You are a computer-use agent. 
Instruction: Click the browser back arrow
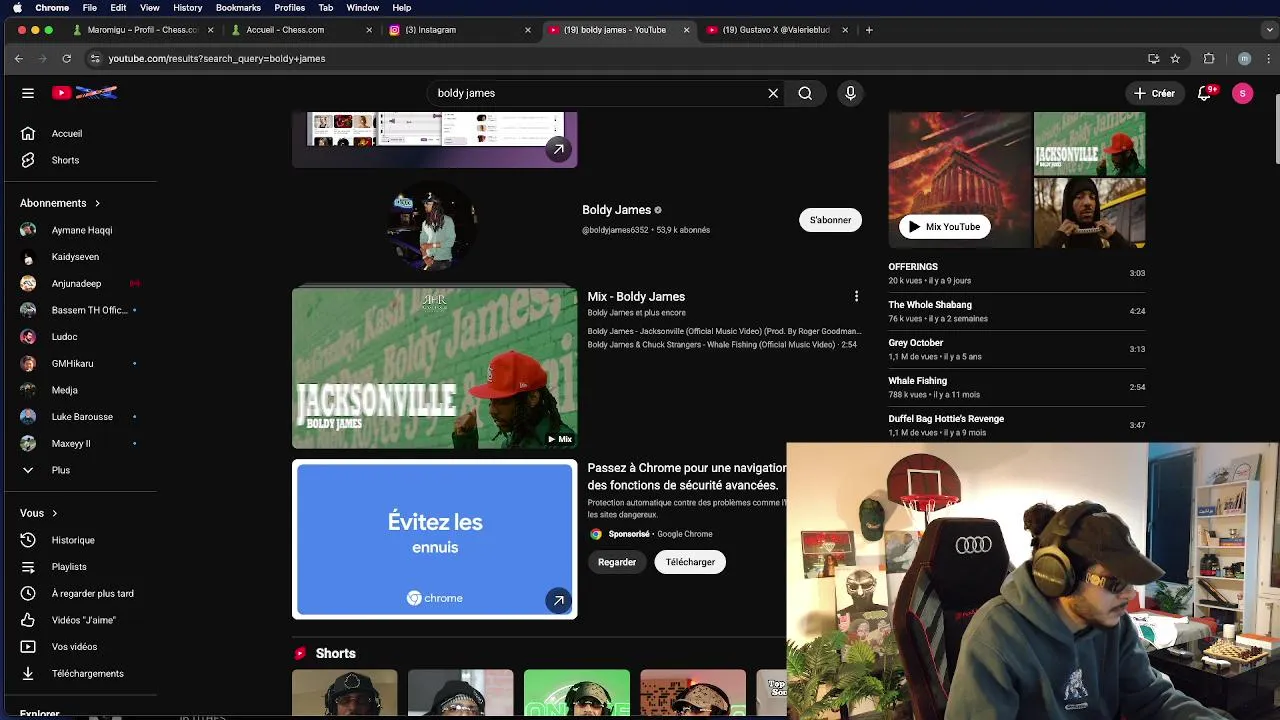[18, 58]
